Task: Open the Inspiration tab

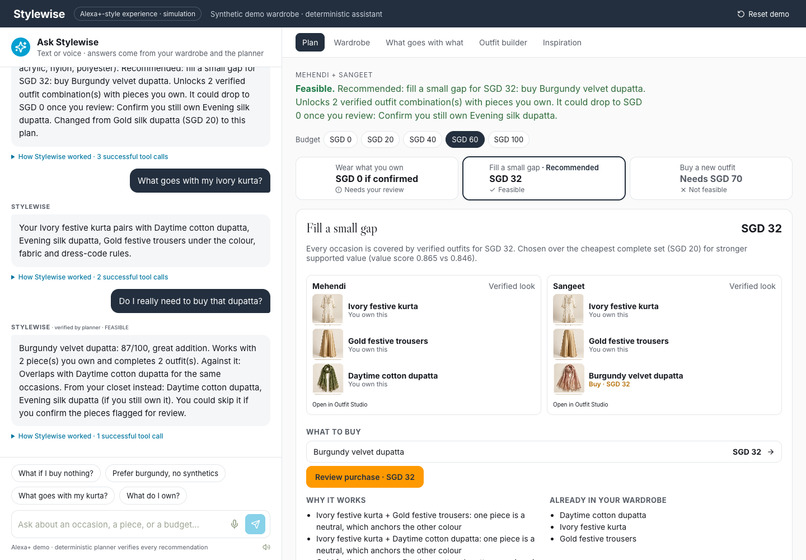Action: (562, 43)
